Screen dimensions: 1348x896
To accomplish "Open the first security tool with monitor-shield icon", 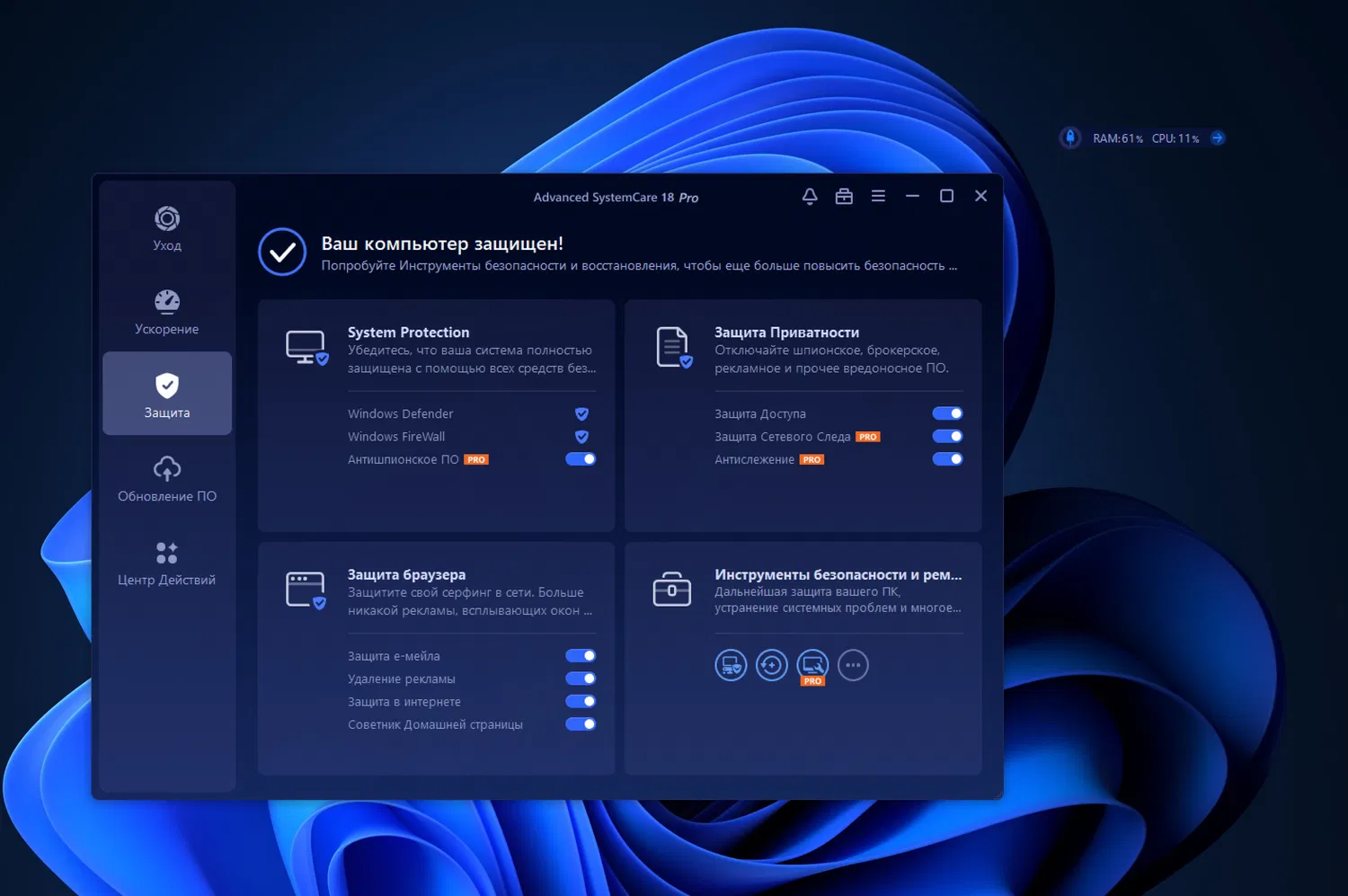I will point(731,665).
